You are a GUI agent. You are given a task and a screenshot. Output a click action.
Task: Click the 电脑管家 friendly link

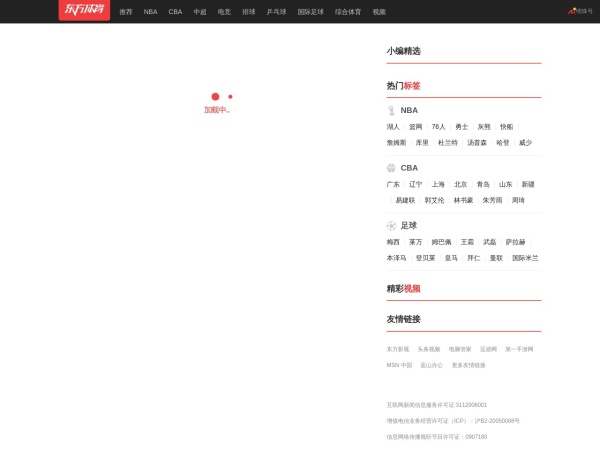point(460,349)
